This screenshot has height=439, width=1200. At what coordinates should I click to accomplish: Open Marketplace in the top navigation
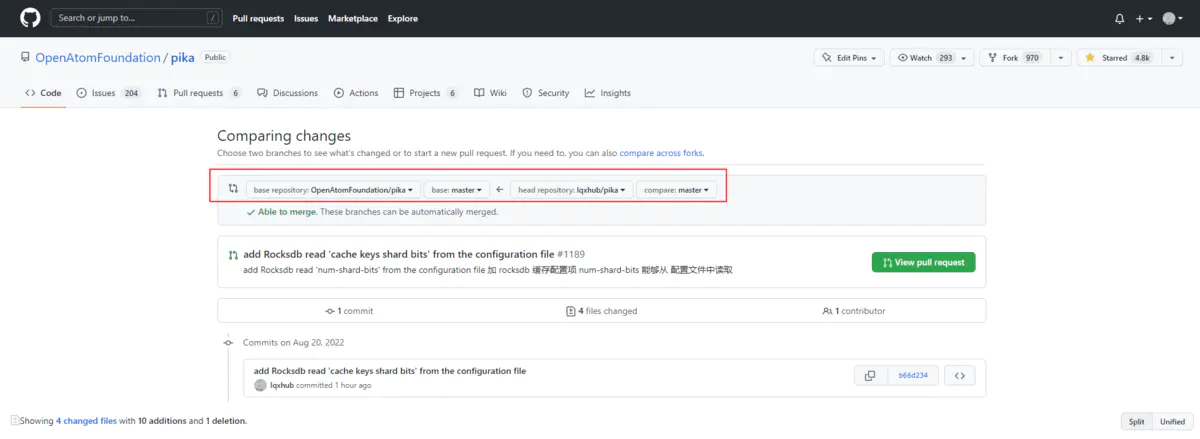point(353,18)
